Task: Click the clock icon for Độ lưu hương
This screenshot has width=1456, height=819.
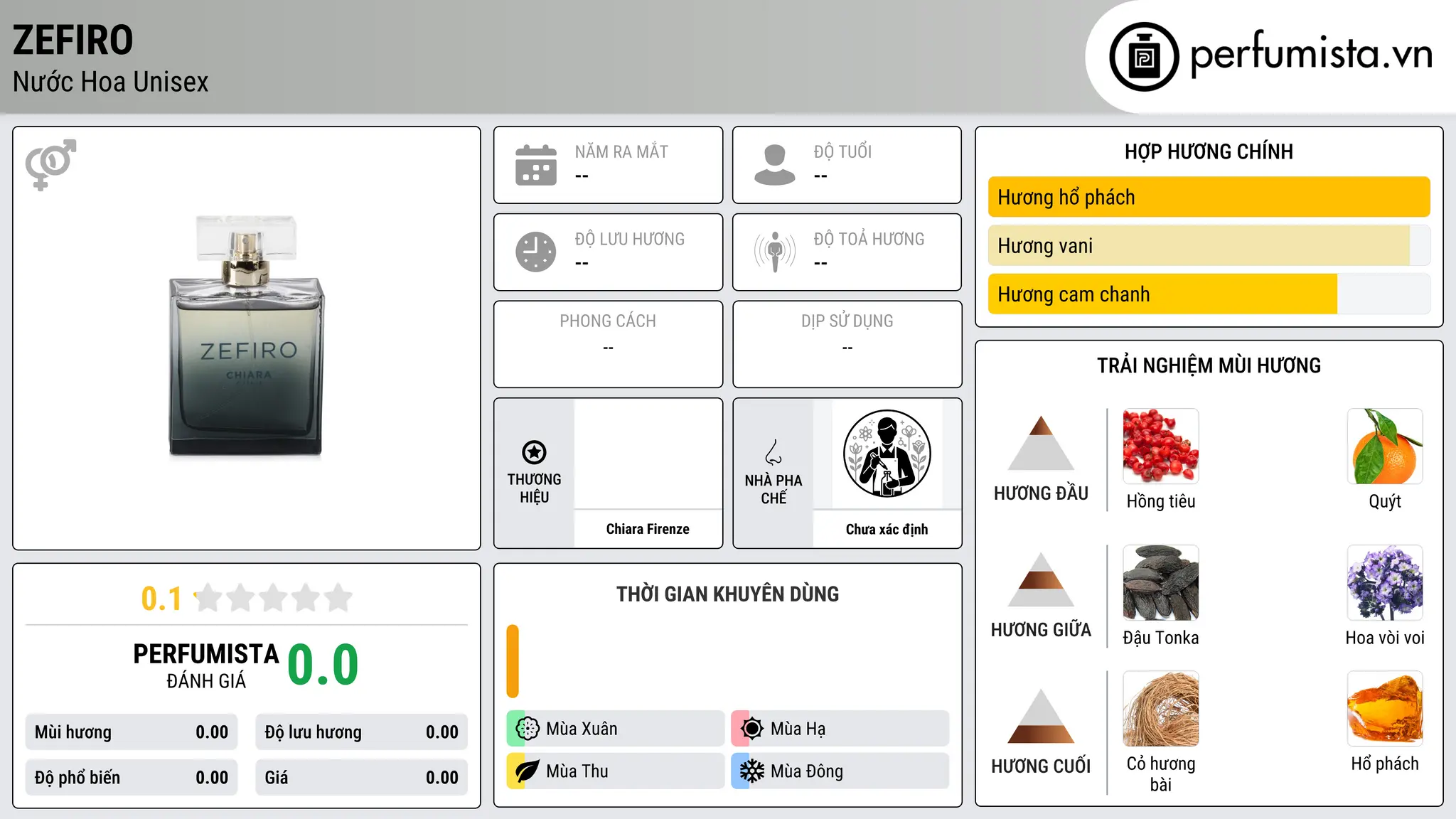Action: pos(536,252)
